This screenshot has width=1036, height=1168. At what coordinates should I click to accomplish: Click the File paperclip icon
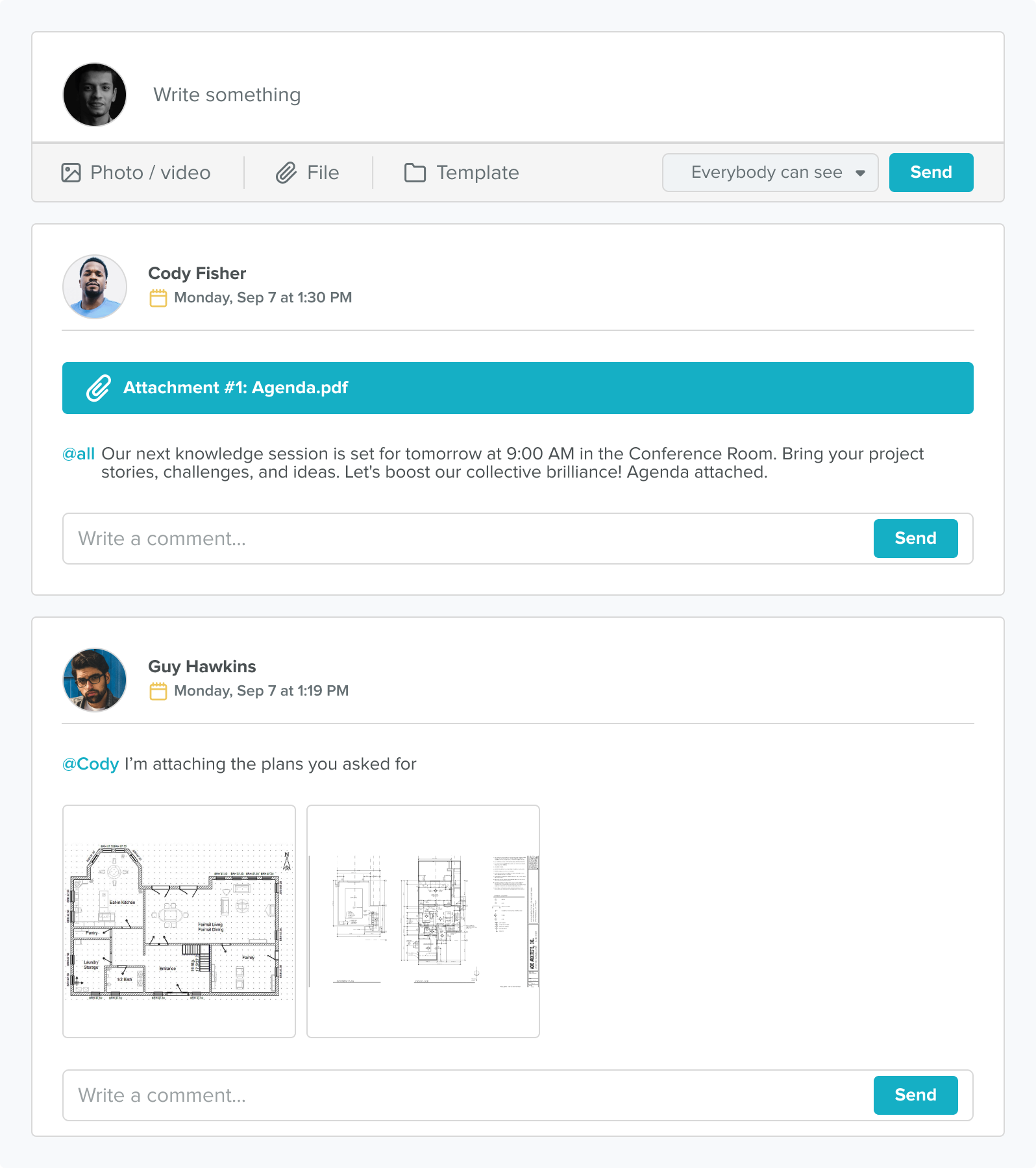click(x=286, y=173)
